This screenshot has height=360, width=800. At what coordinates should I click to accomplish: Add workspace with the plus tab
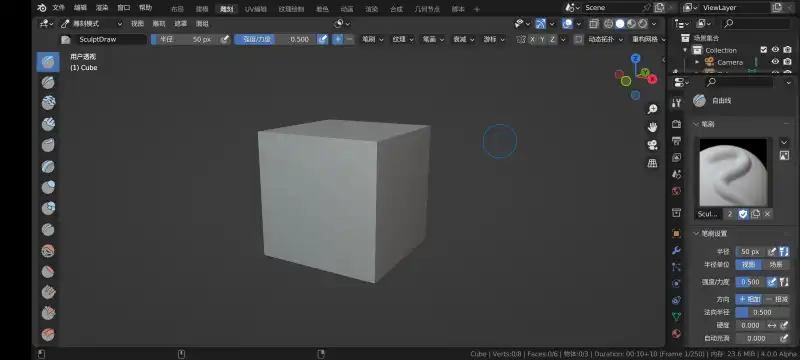click(477, 9)
